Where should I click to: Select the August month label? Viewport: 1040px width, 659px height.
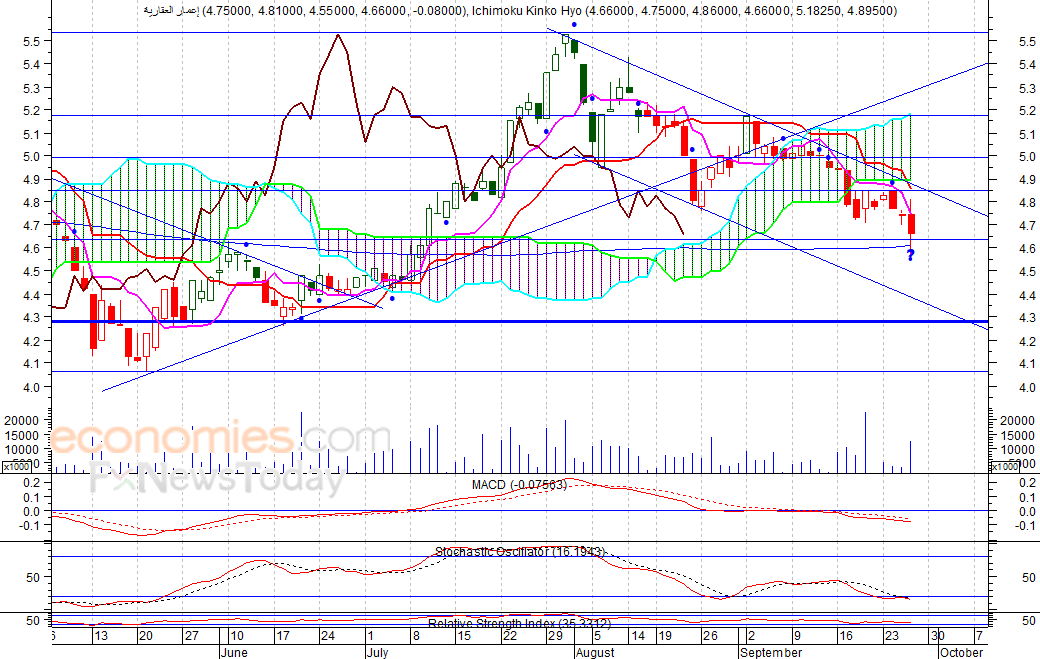[x=595, y=652]
